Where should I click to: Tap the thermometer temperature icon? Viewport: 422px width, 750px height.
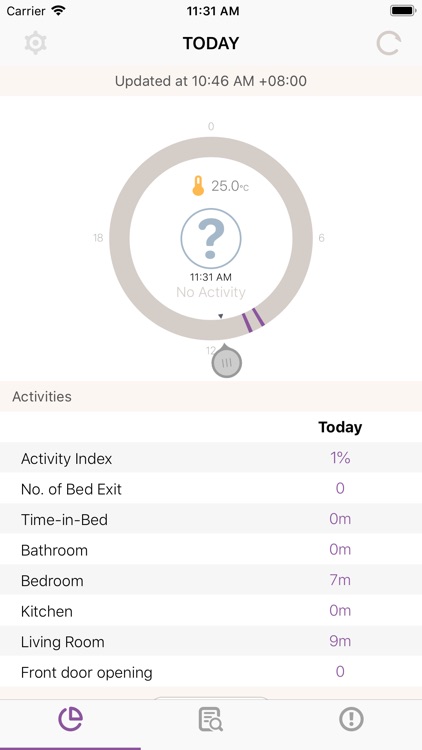tap(198, 186)
